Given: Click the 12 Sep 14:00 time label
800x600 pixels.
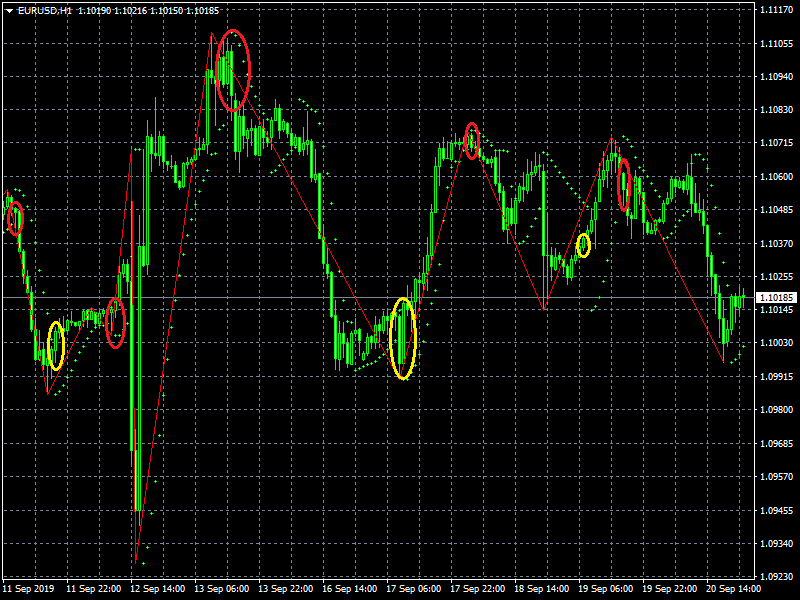Looking at the screenshot, I should point(158,589).
